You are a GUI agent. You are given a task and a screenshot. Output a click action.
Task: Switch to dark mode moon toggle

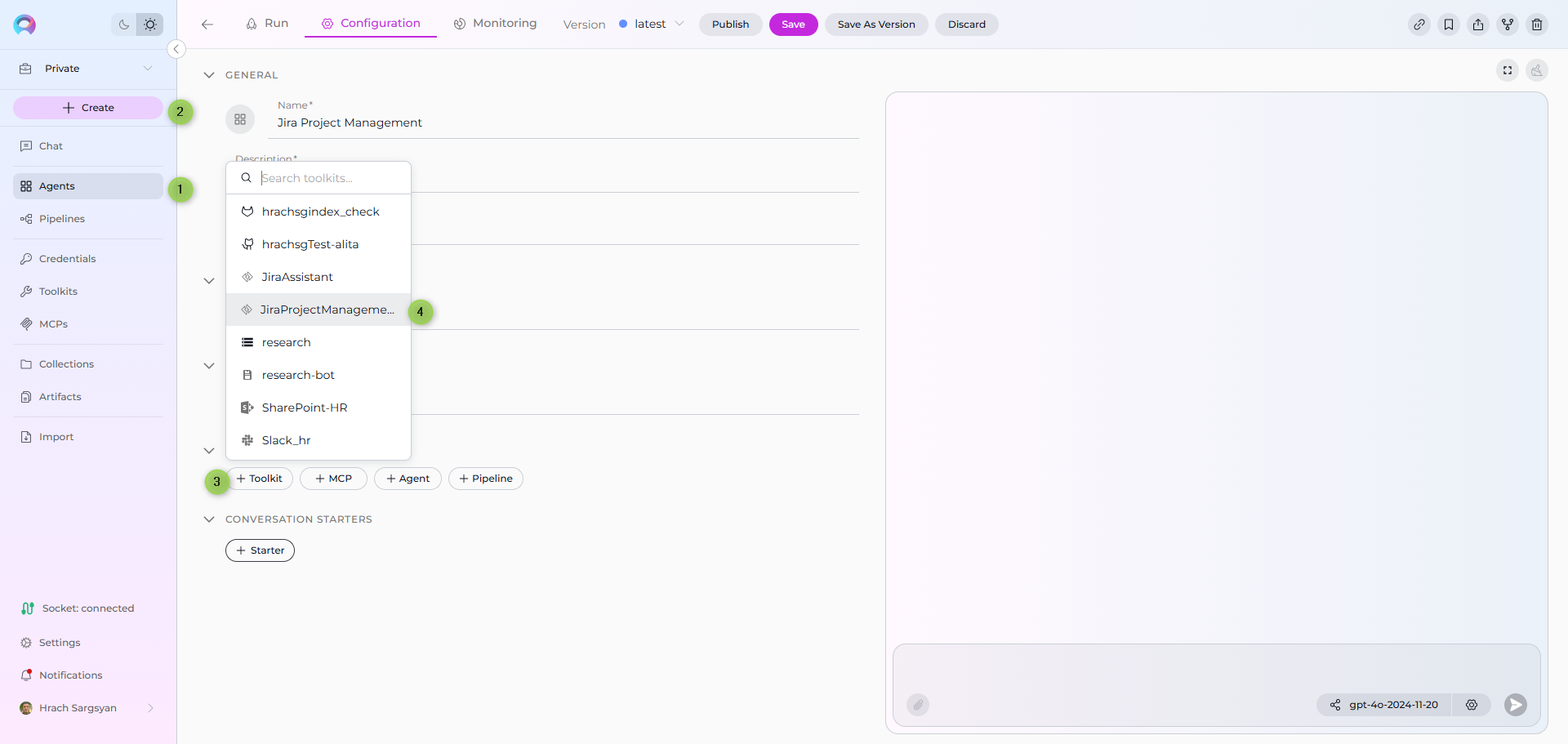(x=124, y=25)
